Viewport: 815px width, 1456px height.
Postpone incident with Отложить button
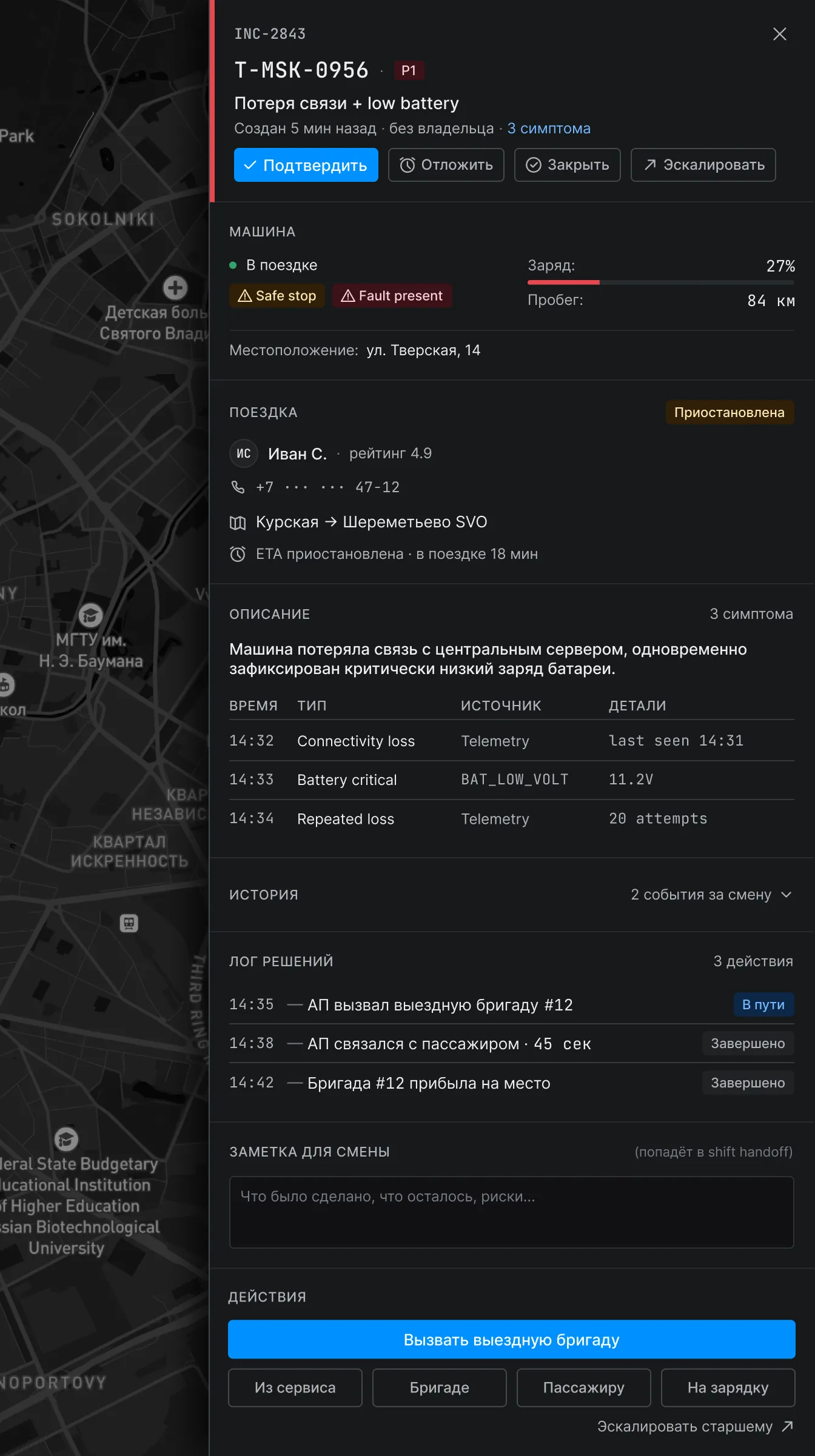tap(446, 165)
